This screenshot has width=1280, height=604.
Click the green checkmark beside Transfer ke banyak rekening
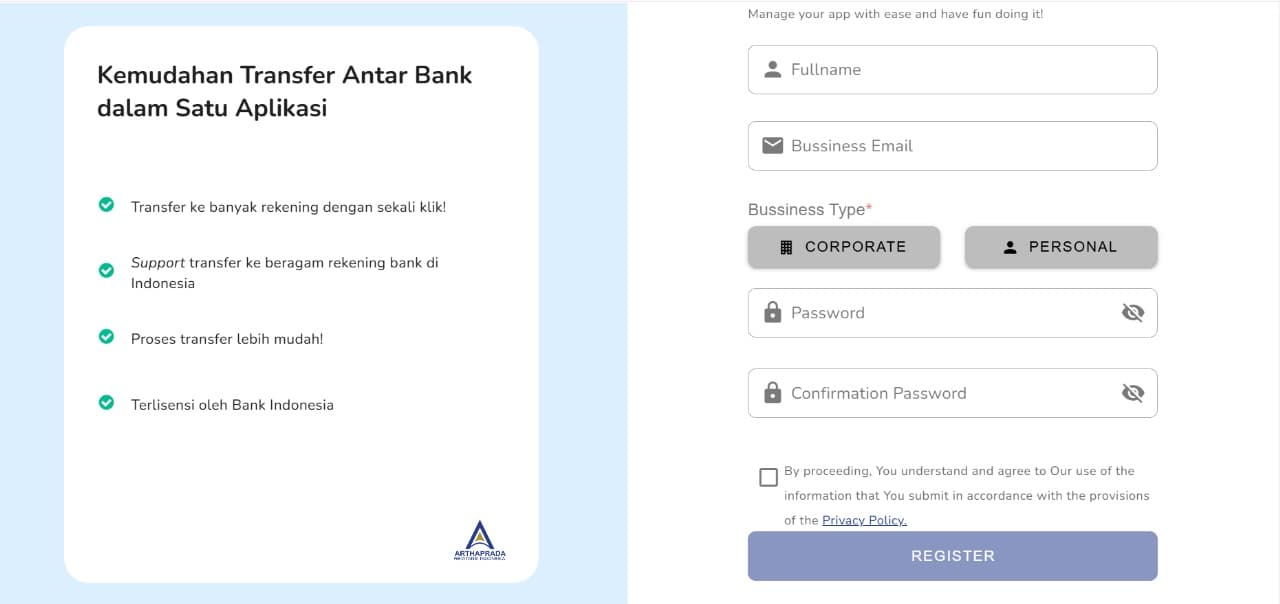point(106,205)
